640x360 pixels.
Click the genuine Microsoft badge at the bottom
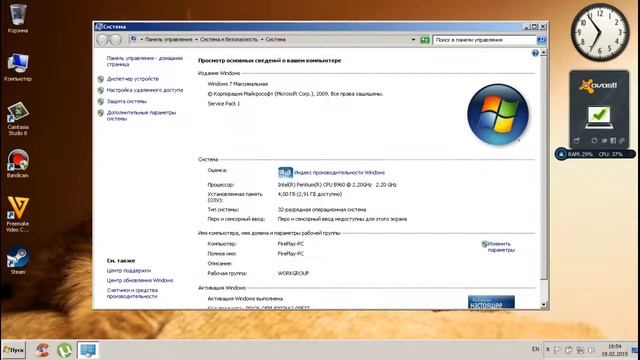click(491, 302)
